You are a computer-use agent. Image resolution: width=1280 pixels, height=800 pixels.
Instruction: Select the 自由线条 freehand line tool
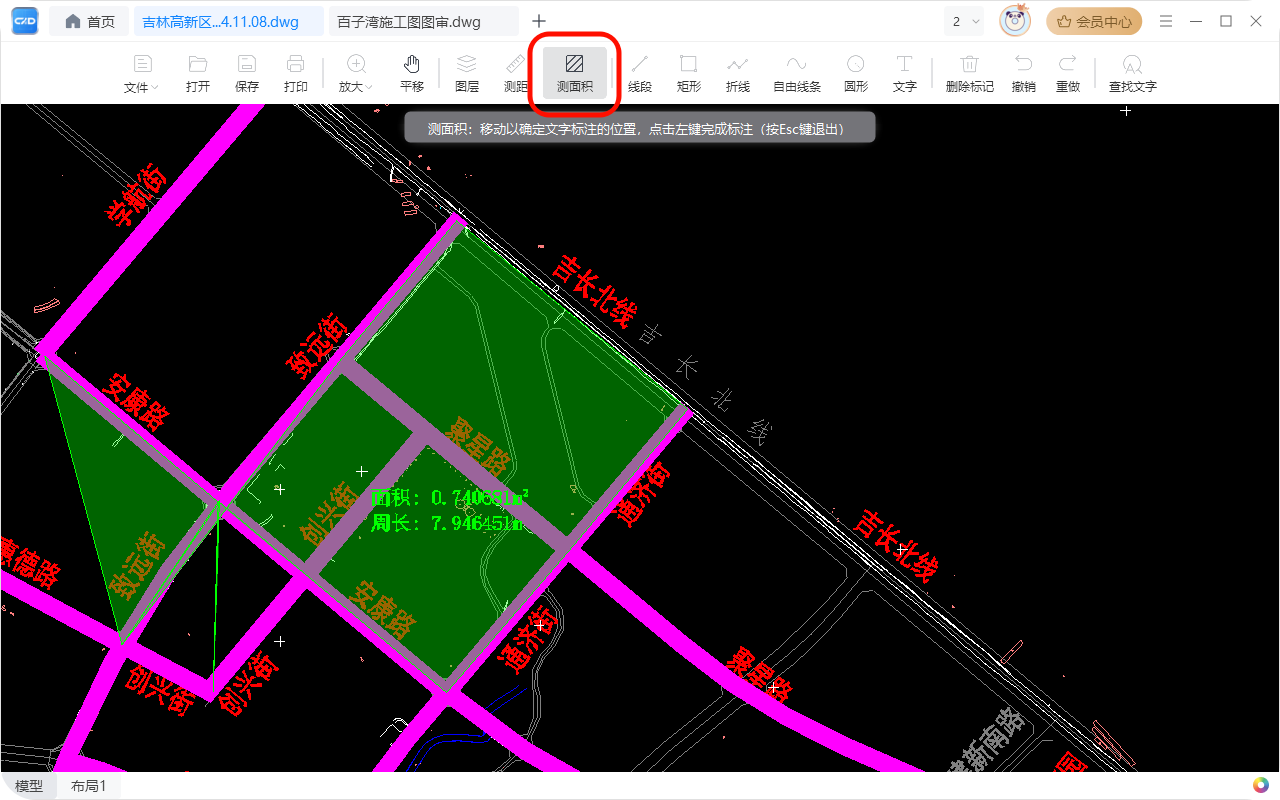pos(797,73)
